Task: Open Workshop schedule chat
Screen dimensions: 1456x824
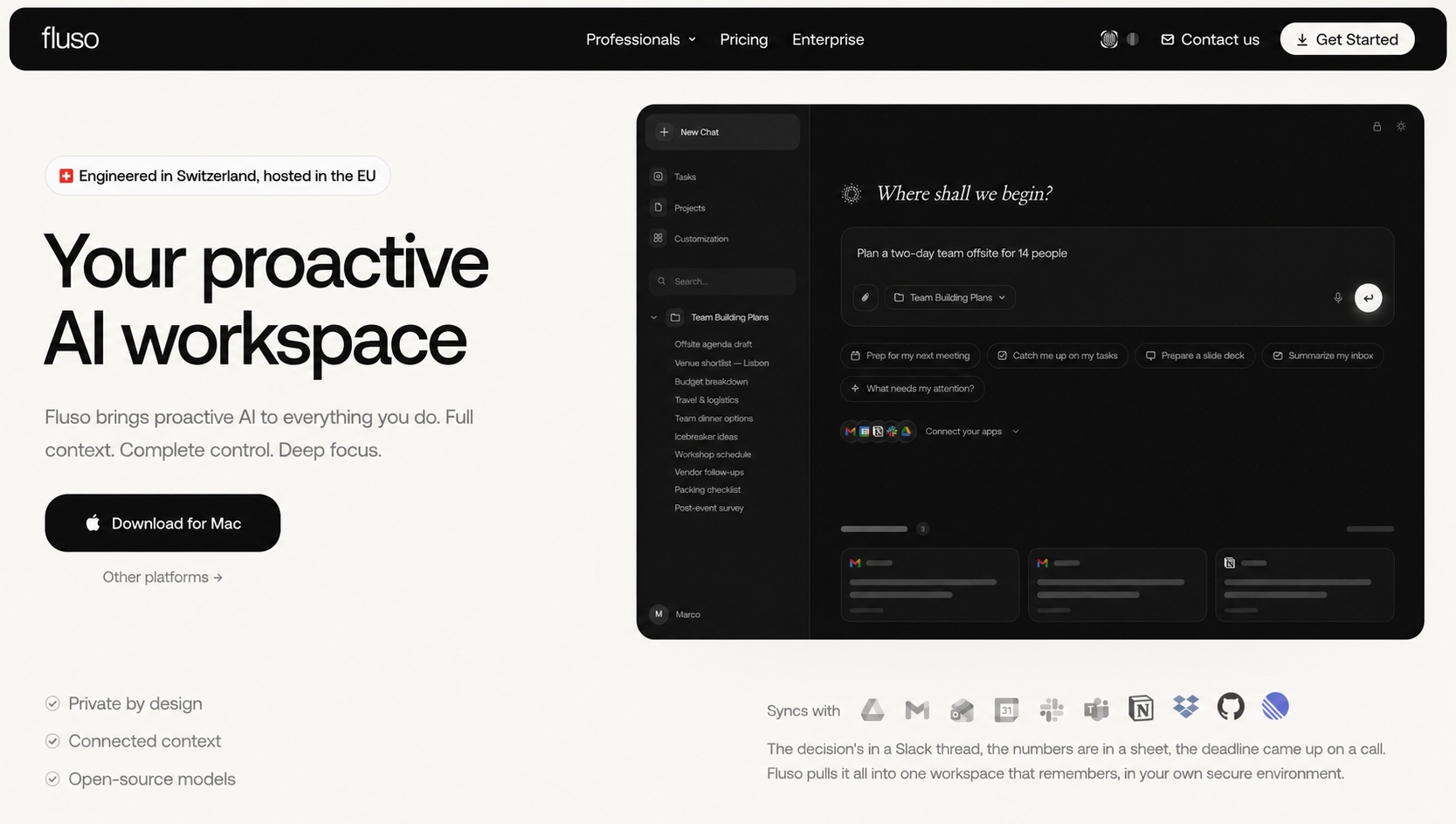Action: click(x=713, y=454)
